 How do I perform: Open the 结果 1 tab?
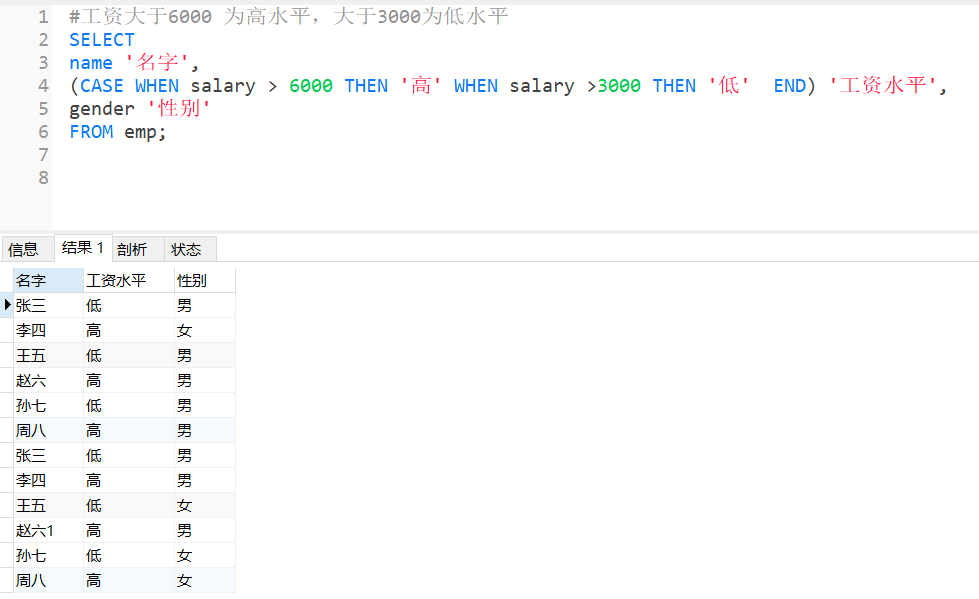pyautogui.click(x=82, y=248)
